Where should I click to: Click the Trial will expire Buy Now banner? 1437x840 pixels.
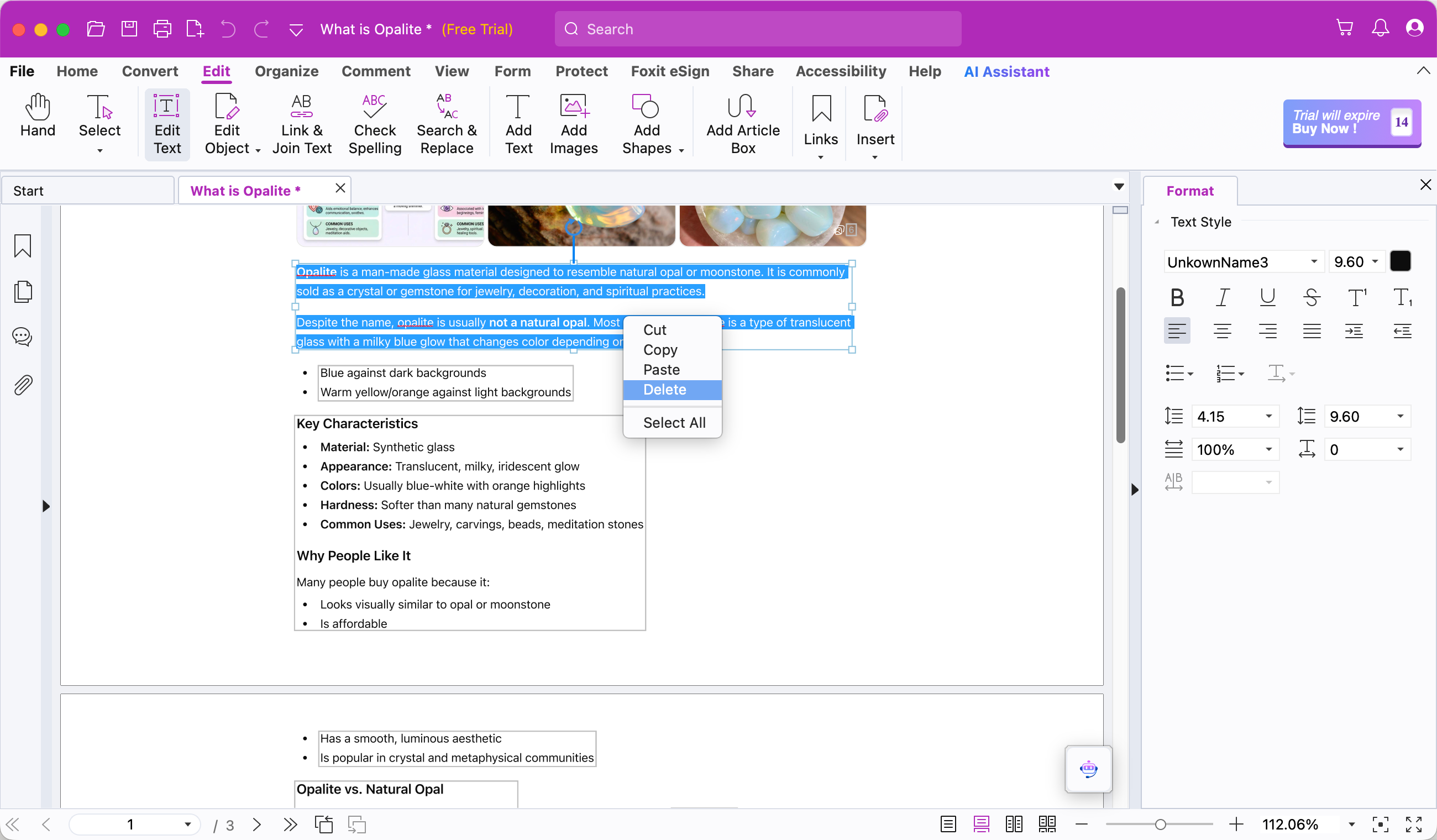[x=1351, y=123]
